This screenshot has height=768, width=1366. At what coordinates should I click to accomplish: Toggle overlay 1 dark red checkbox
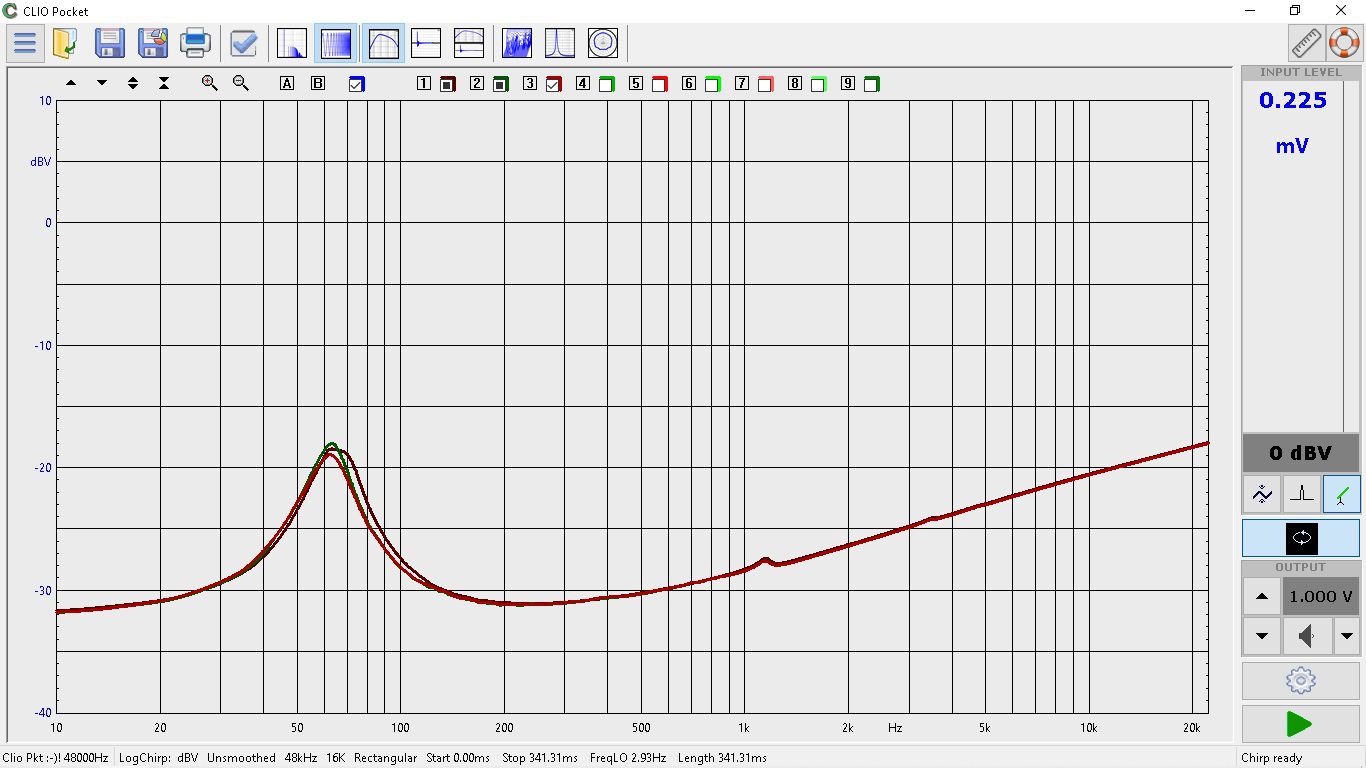click(448, 84)
